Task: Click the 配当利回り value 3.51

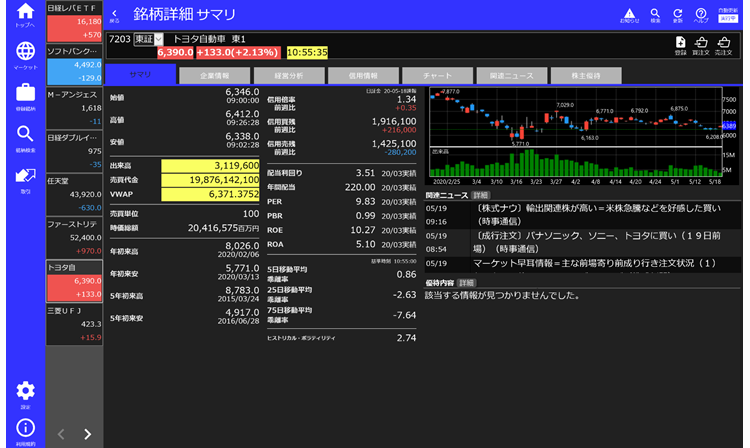Action: coord(365,173)
